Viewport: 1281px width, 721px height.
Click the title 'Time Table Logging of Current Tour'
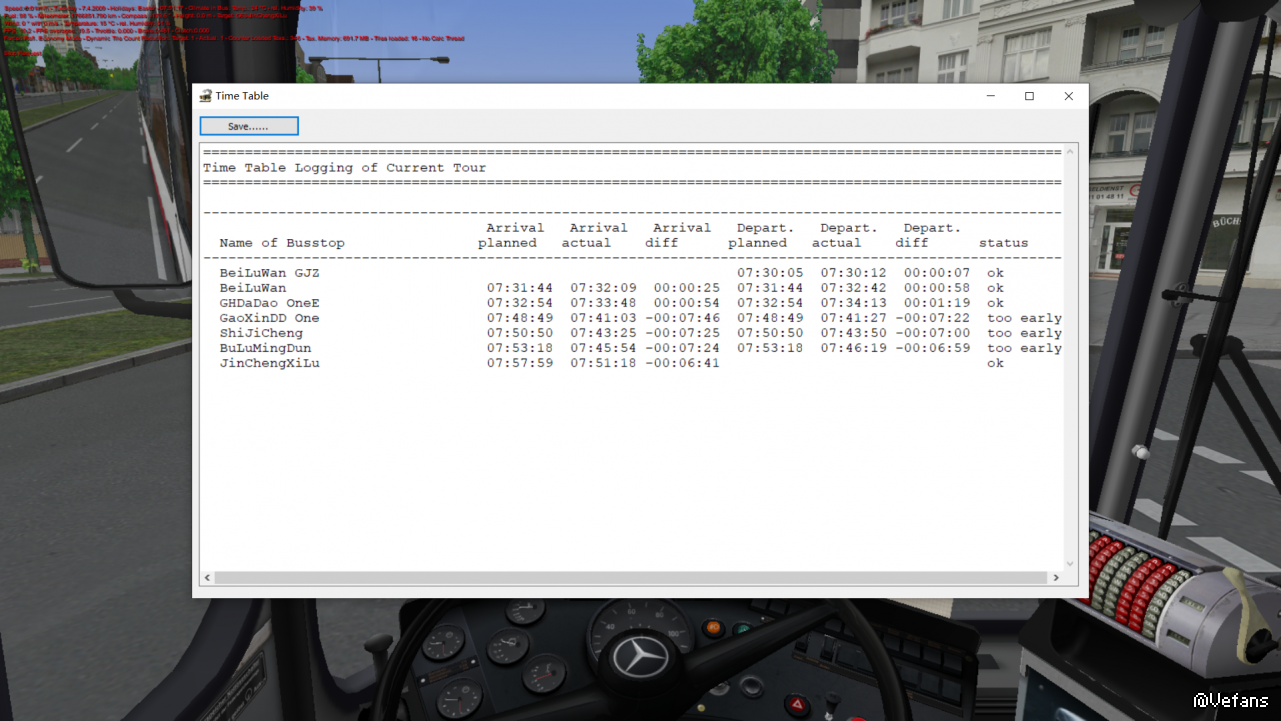[x=345, y=168]
